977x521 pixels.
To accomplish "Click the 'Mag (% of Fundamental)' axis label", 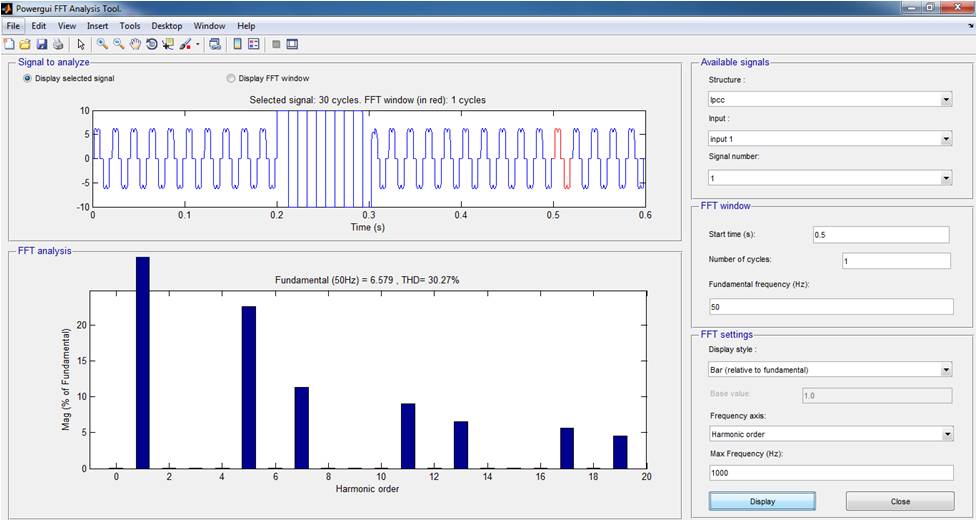I will tap(65, 380).
